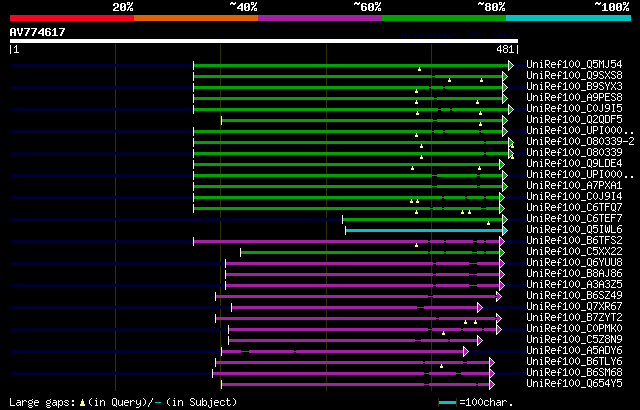
Task: Select the UniRef100_C0PMK0 label
Action: [x=574, y=329]
